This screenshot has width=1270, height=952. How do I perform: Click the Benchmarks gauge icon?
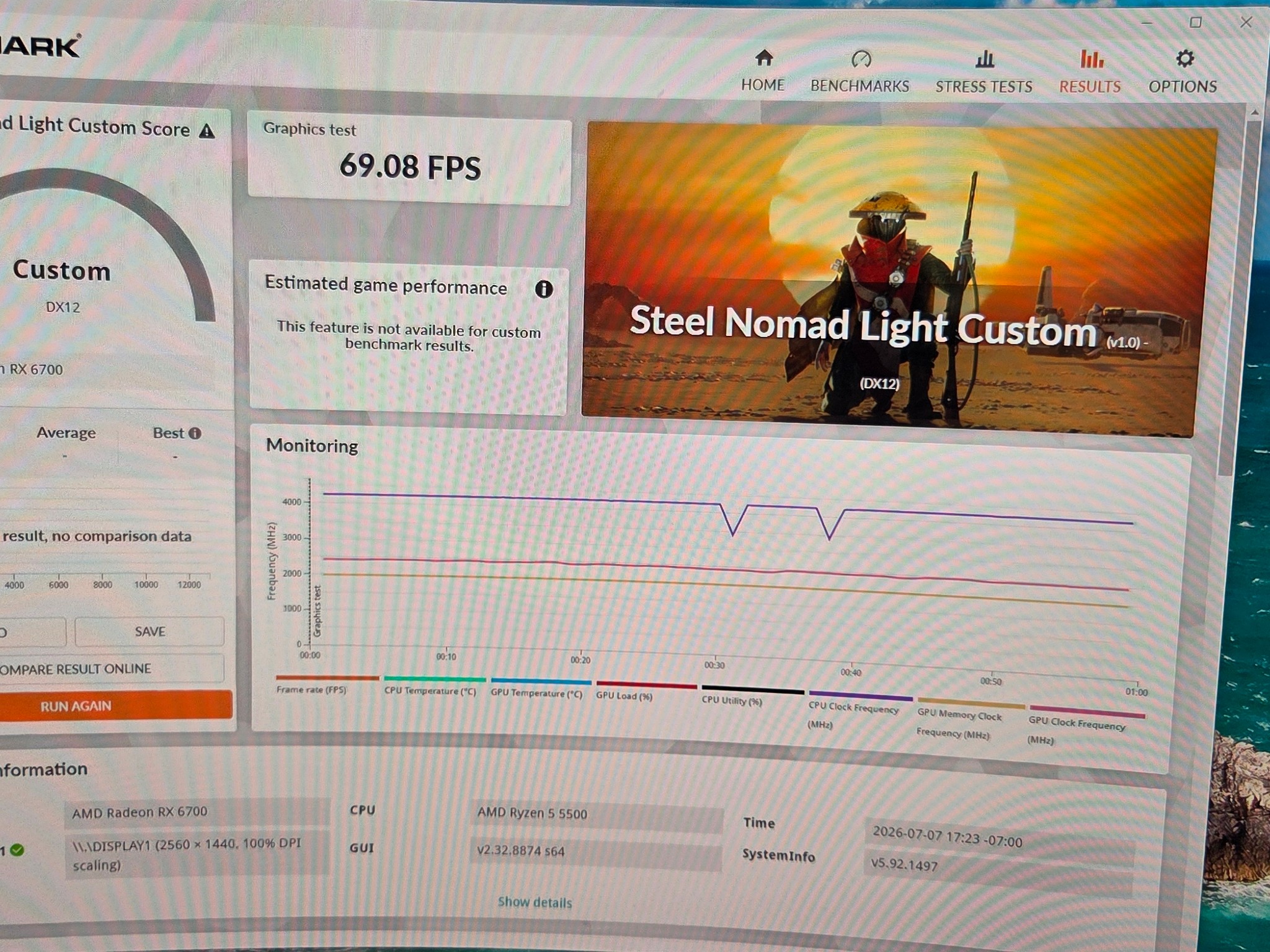(861, 59)
